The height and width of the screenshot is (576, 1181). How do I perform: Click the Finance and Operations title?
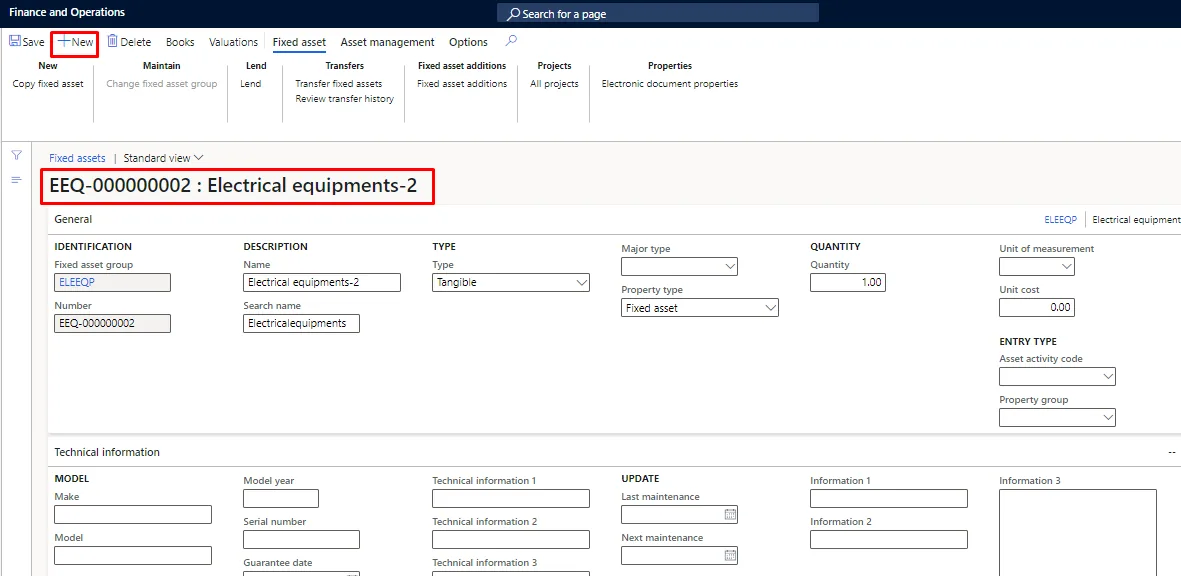(x=67, y=13)
